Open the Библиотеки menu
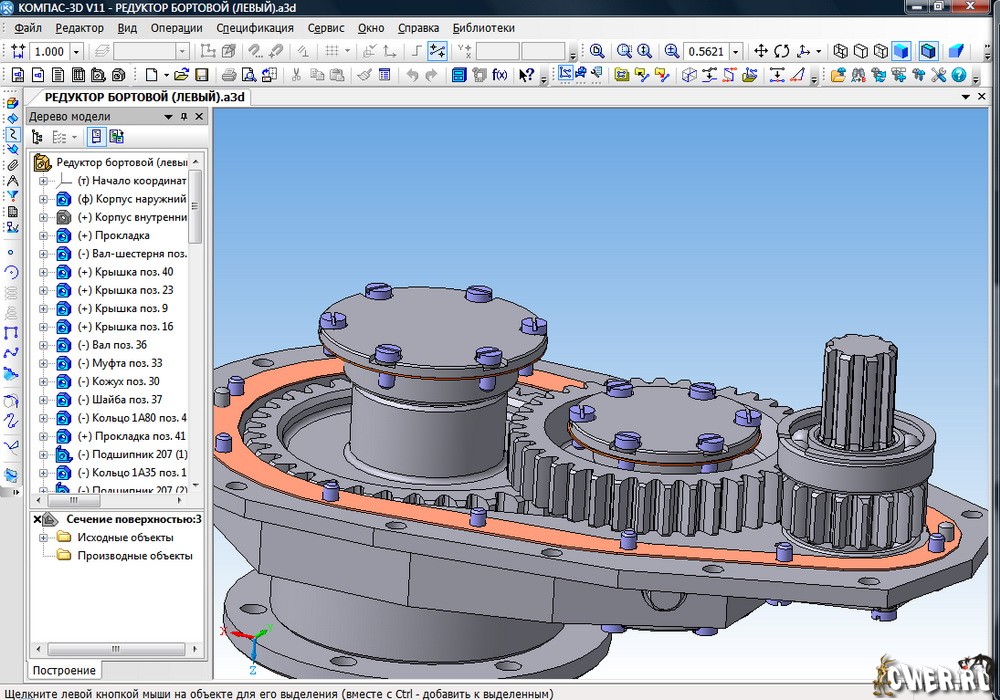The image size is (1000, 700). tap(483, 28)
